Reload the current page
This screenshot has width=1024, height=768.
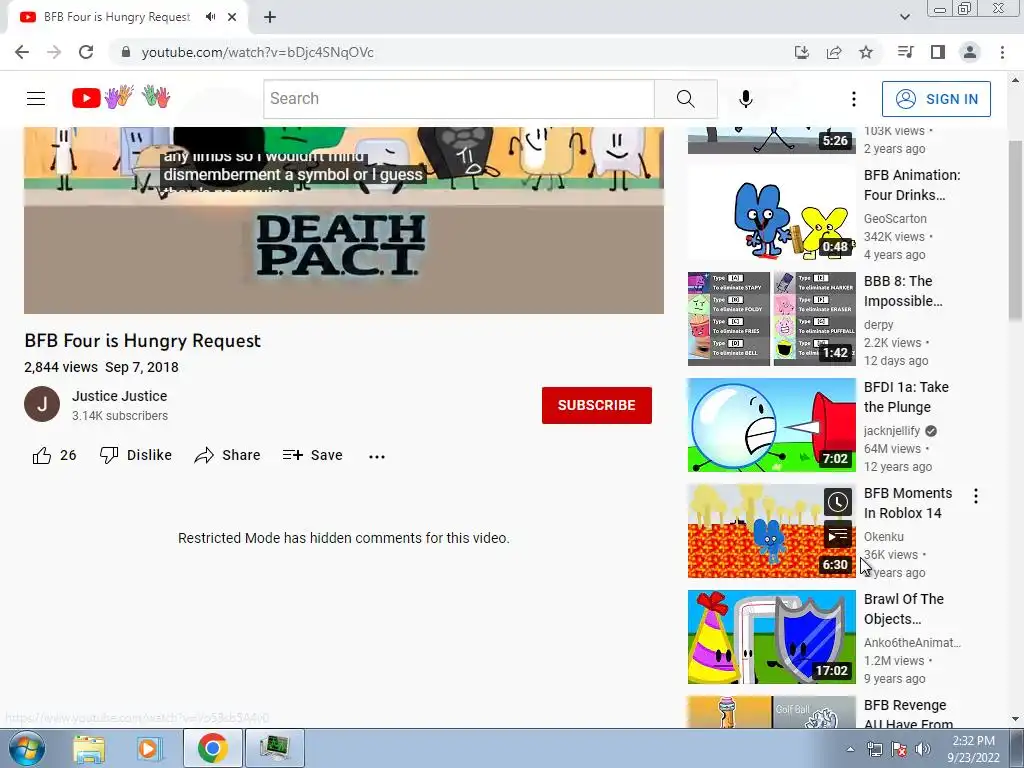click(x=86, y=52)
